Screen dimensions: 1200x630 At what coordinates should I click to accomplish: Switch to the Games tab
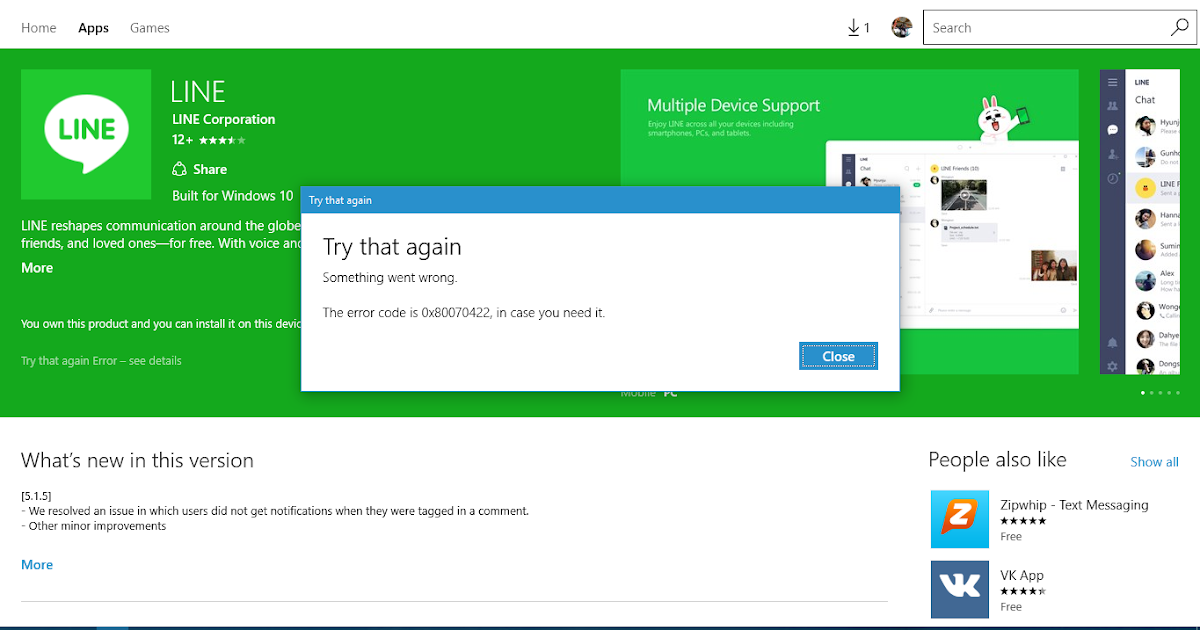149,27
